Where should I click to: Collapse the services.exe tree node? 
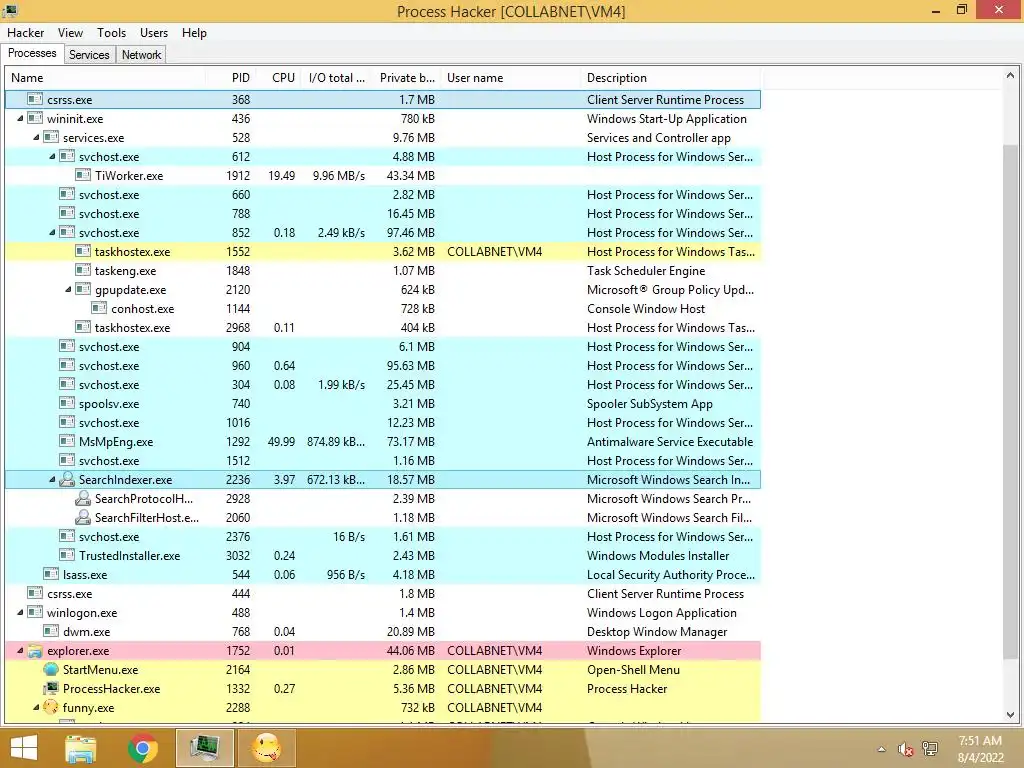(36, 137)
